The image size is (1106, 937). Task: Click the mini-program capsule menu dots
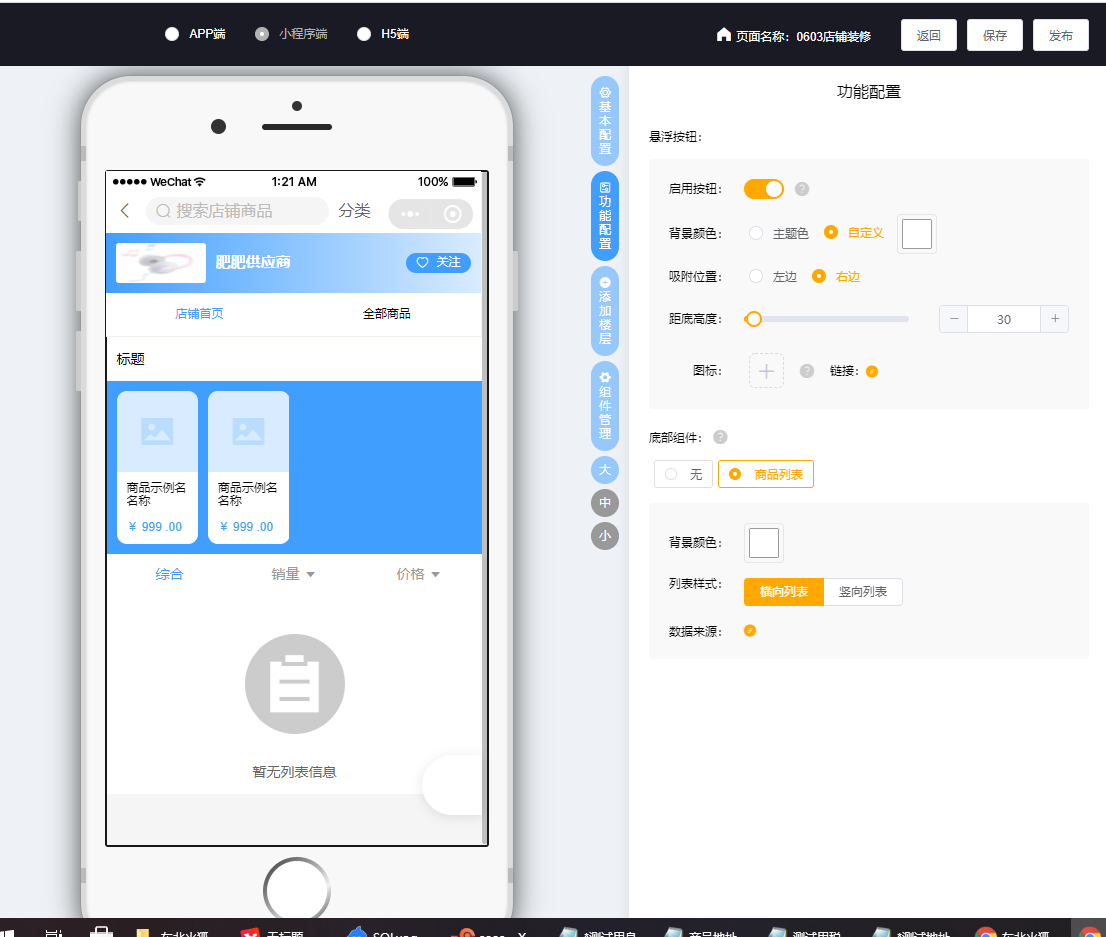[x=410, y=214]
